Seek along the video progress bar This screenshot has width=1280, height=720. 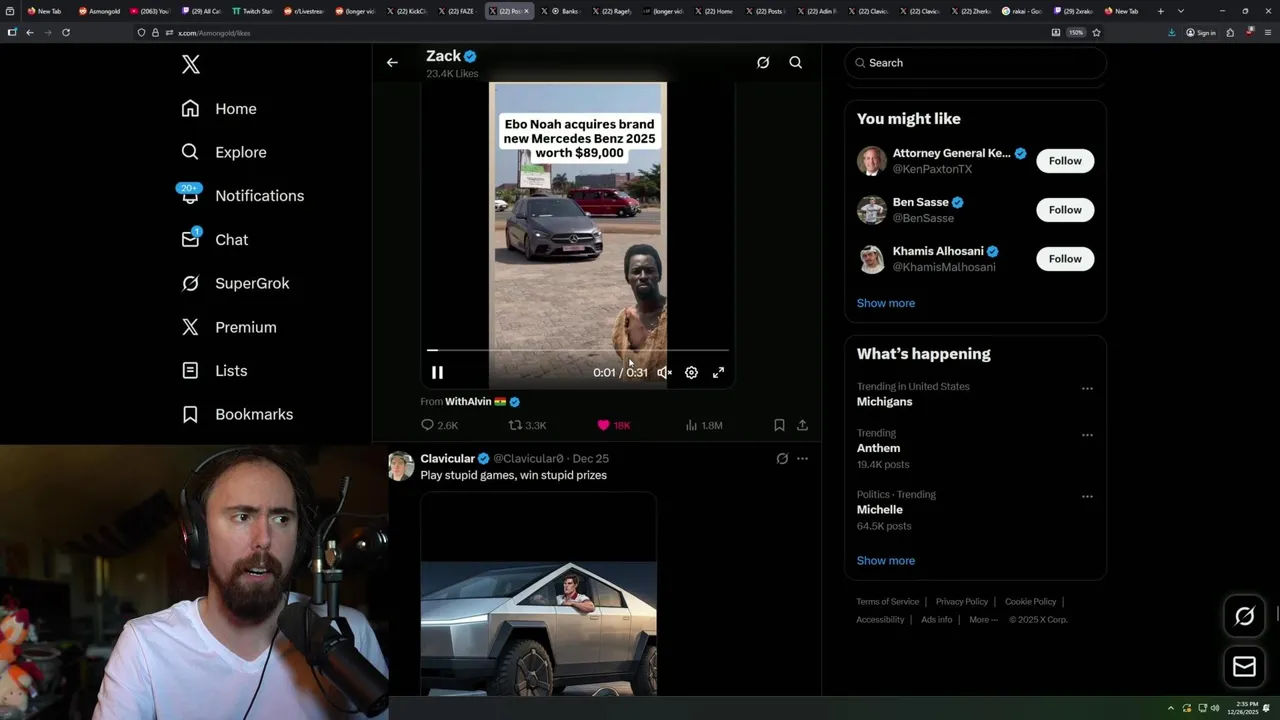click(x=578, y=350)
